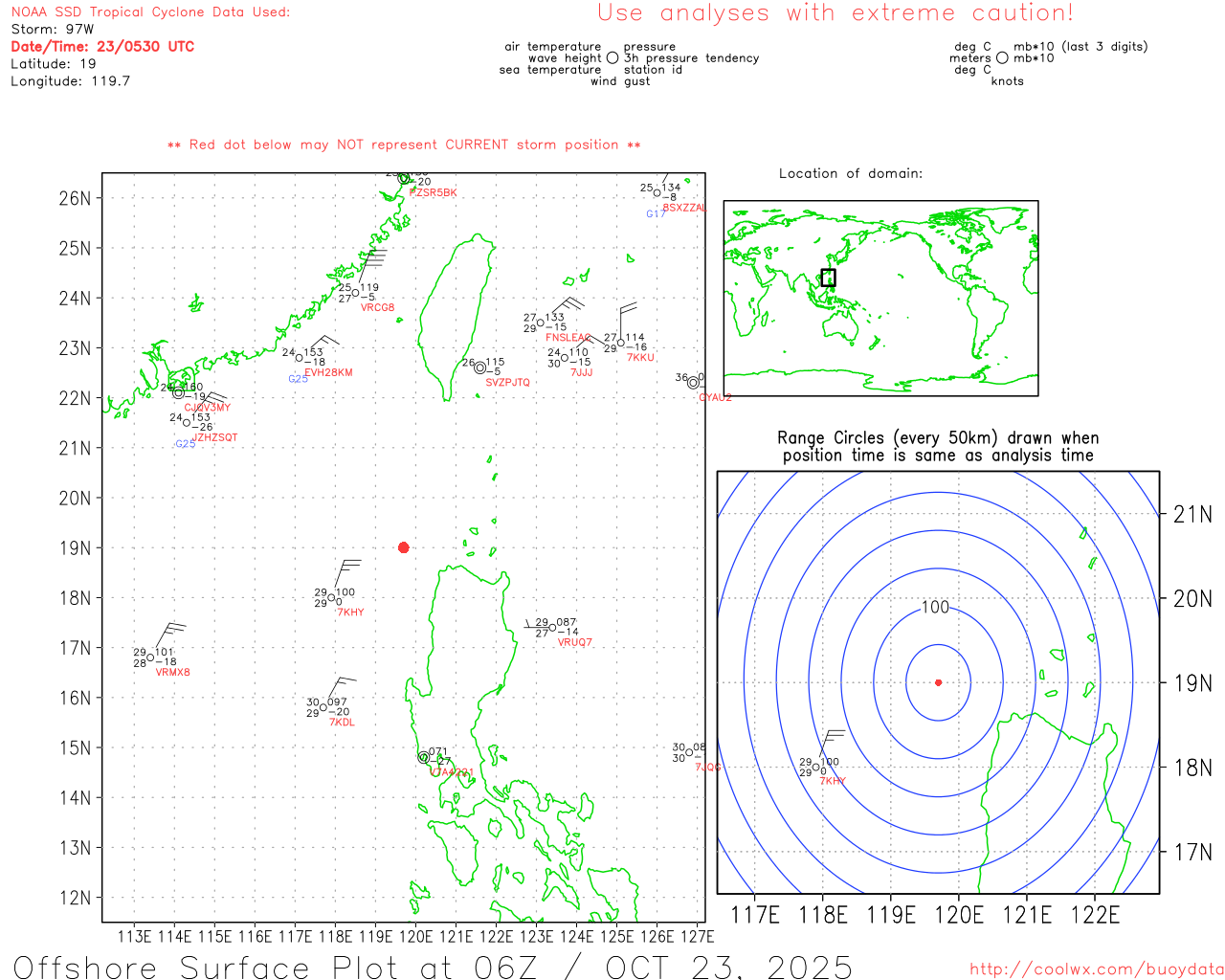Select station label VRUQ7
The height and width of the screenshot is (980, 1225).
(574, 642)
